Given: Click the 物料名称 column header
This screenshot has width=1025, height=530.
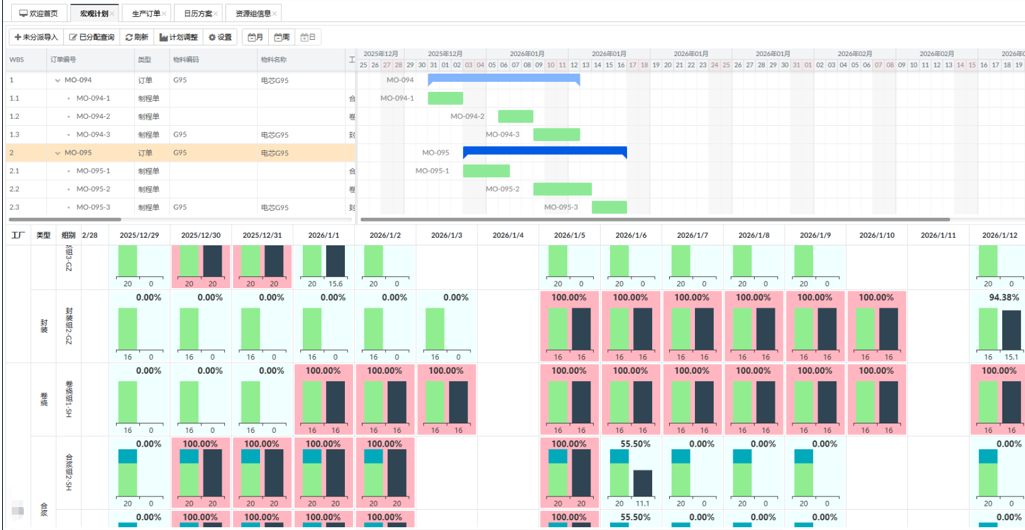Looking at the screenshot, I should tap(301, 59).
